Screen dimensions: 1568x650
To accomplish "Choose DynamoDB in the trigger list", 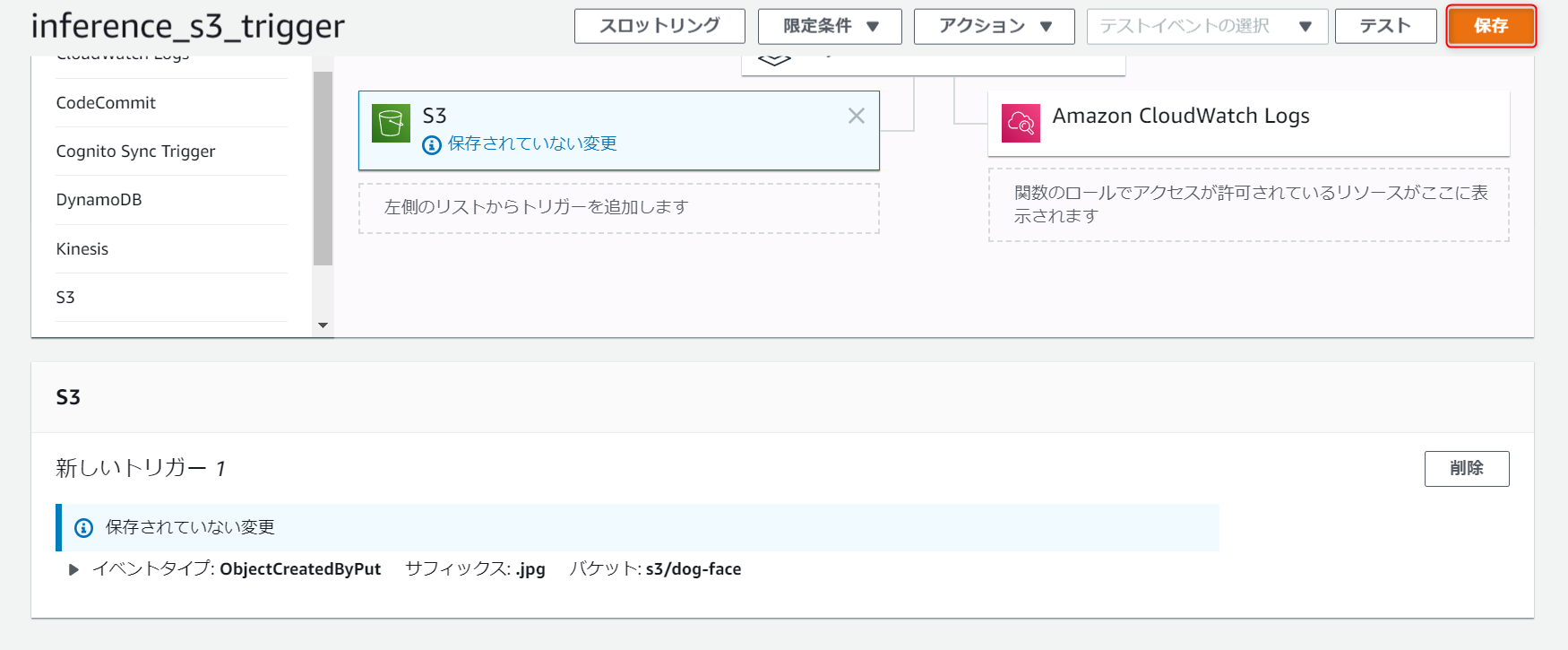I will click(x=99, y=200).
